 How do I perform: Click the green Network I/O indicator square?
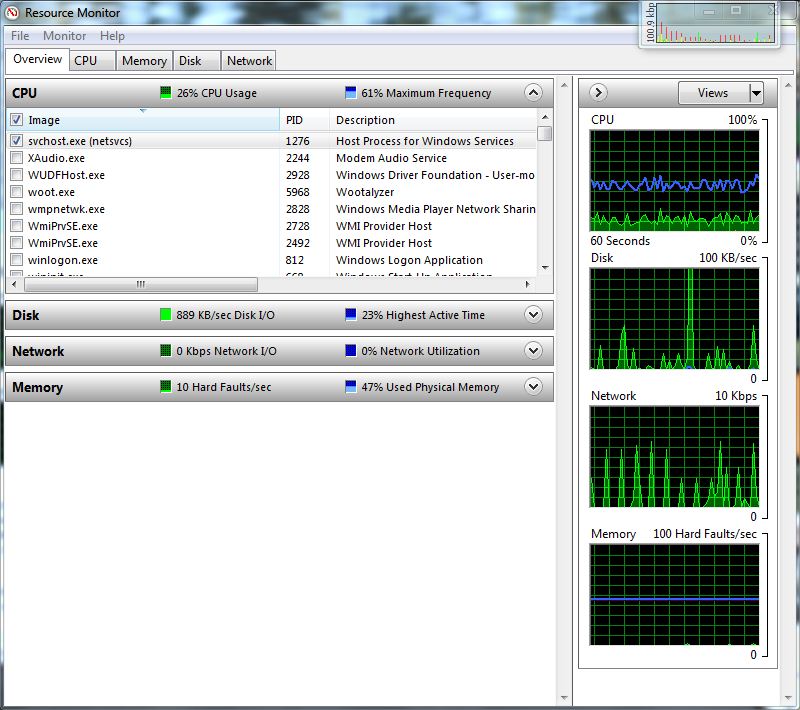pos(165,350)
